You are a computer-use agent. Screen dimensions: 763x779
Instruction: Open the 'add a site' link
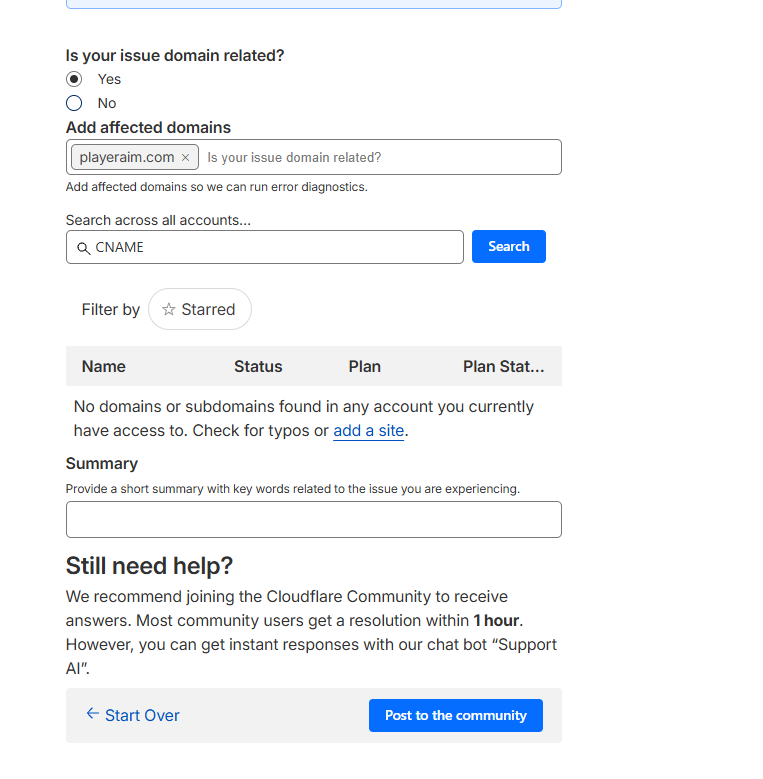(368, 431)
